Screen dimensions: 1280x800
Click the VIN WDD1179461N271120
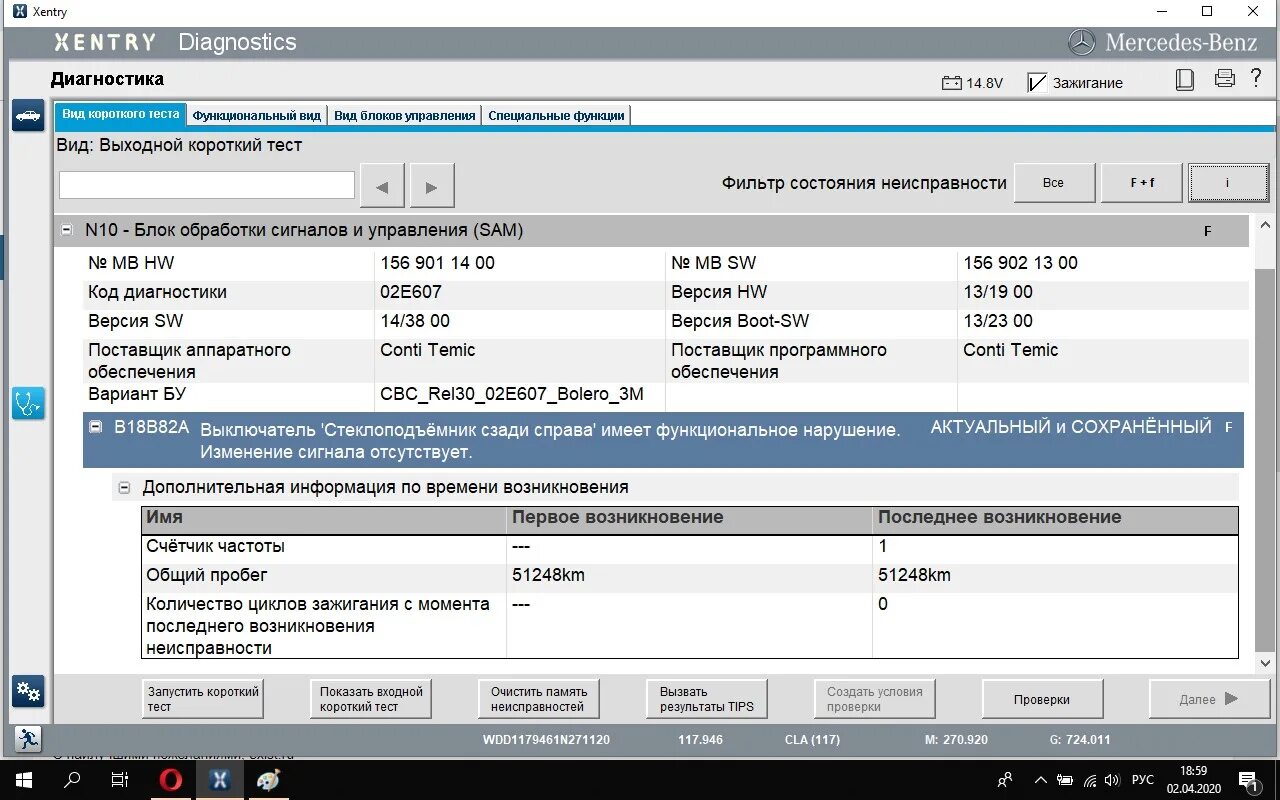pos(546,740)
